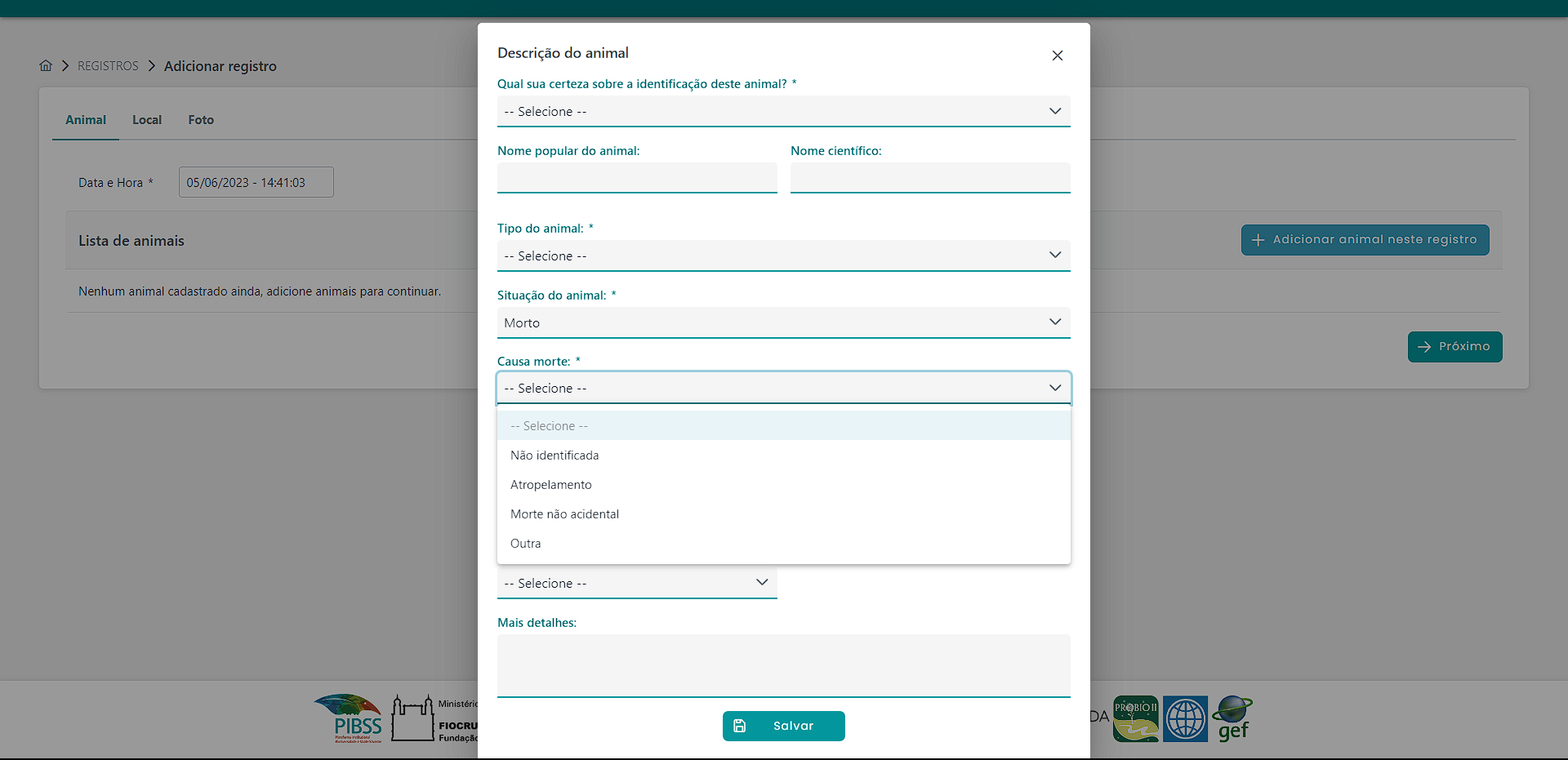The width and height of the screenshot is (1568, 760).
Task: Click the gef logo in footer
Action: point(1232,718)
